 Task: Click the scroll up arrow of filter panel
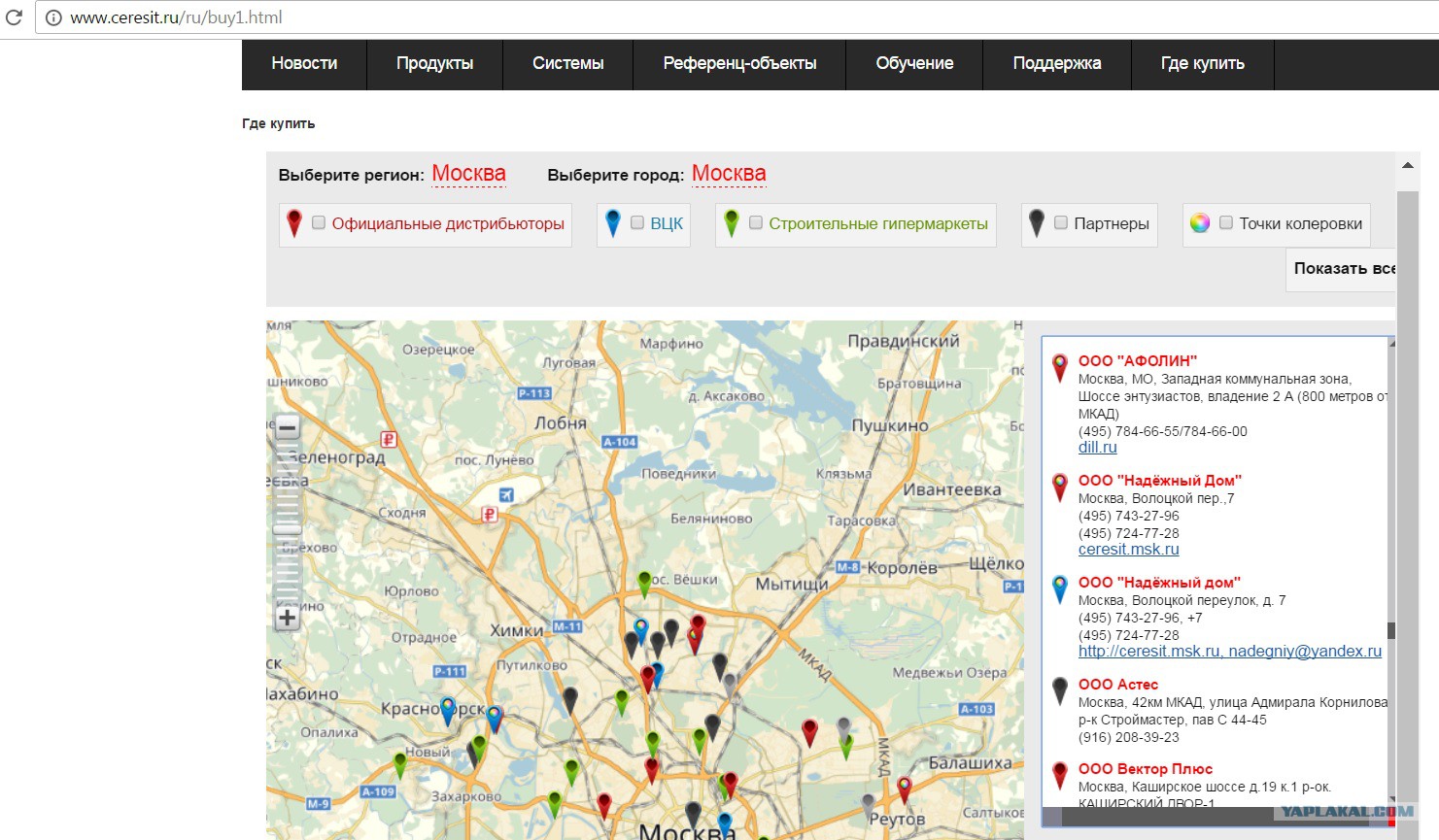coord(1407,166)
